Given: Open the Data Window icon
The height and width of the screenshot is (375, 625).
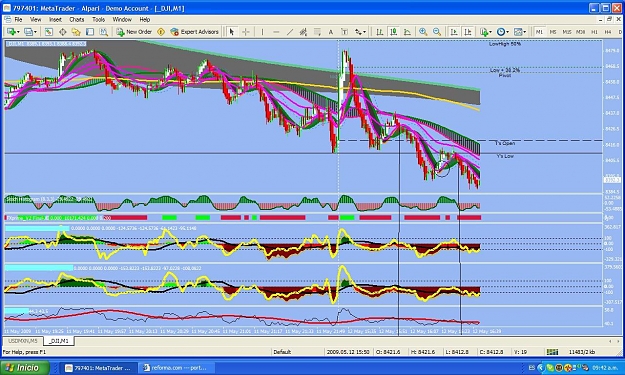Looking at the screenshot, I should [x=63, y=32].
